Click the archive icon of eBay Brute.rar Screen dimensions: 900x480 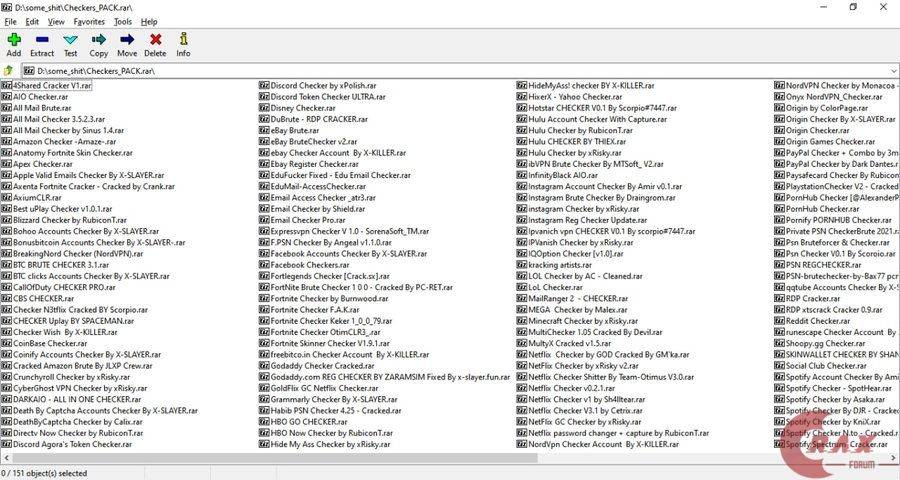[264, 130]
